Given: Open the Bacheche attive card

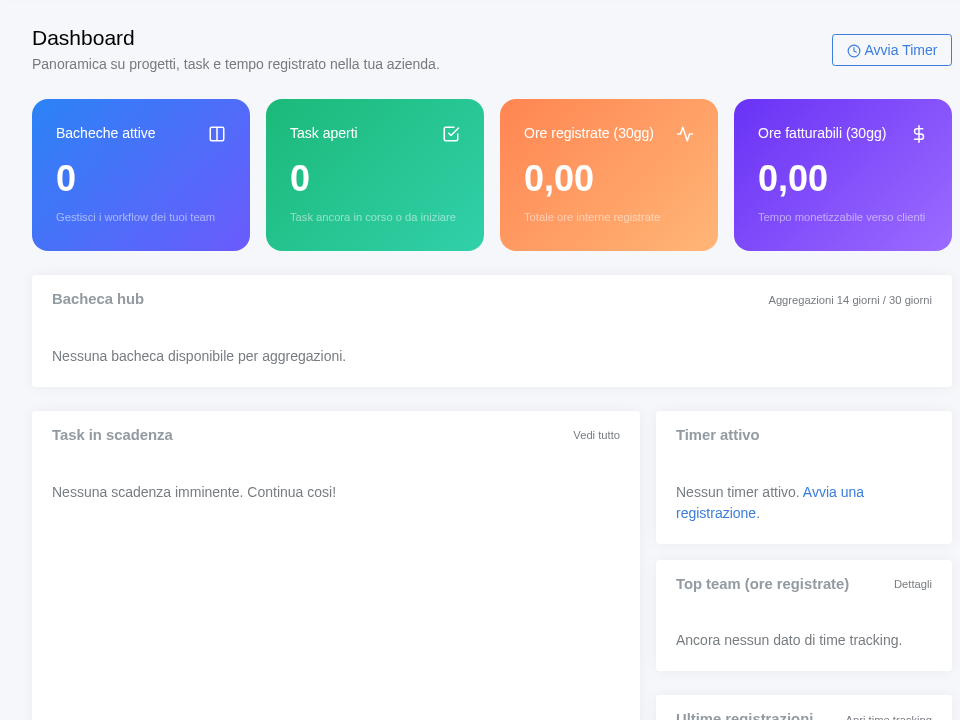Looking at the screenshot, I should 141,175.
